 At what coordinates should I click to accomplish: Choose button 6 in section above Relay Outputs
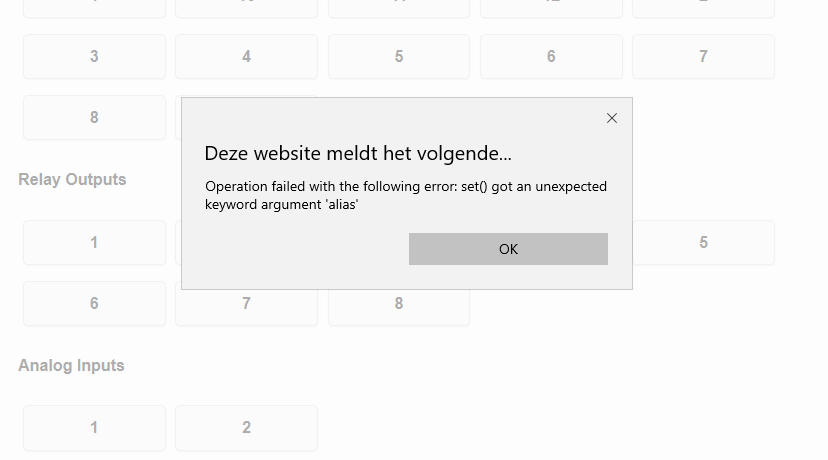pos(551,56)
